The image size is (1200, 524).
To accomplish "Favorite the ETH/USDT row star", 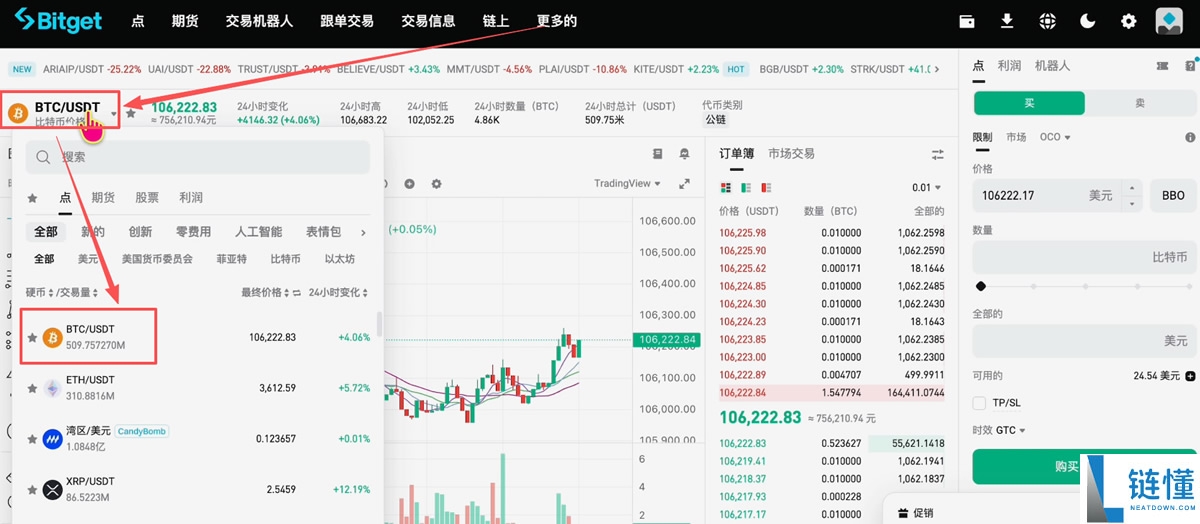I will (32, 388).
